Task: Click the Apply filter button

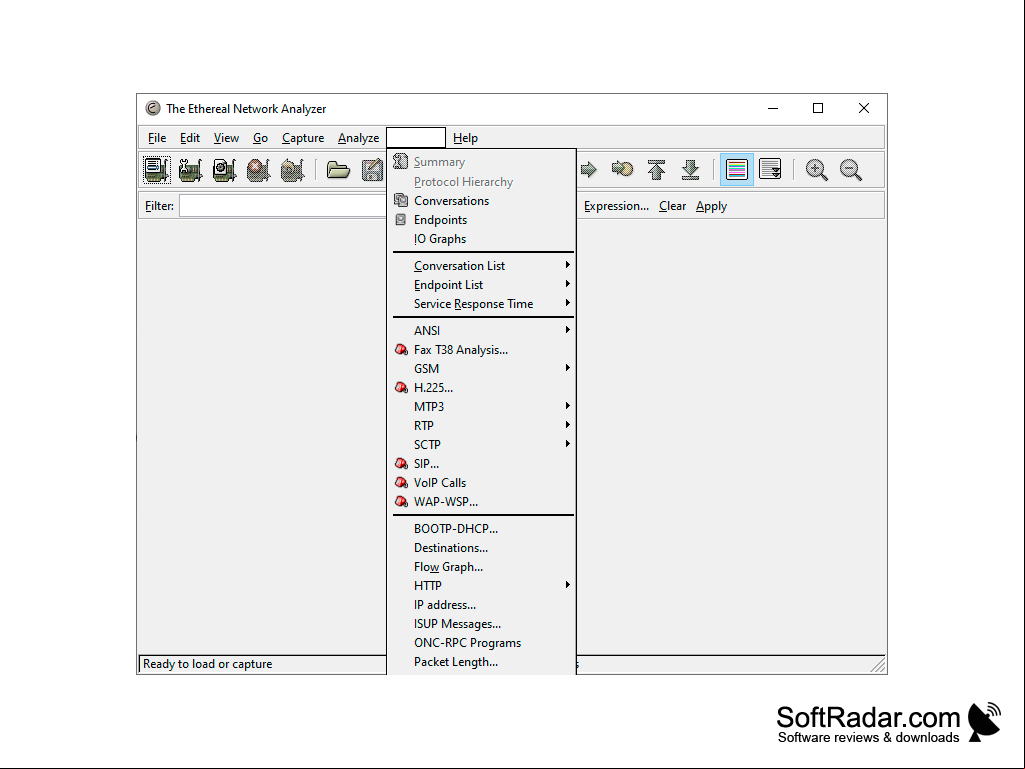Action: point(711,206)
